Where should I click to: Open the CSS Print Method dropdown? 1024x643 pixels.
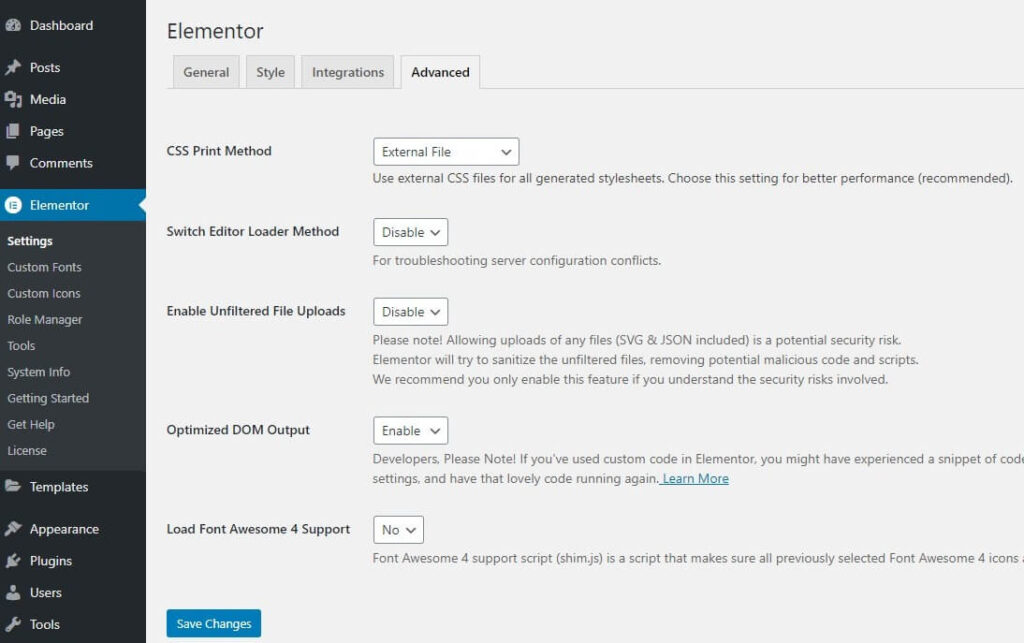(445, 151)
